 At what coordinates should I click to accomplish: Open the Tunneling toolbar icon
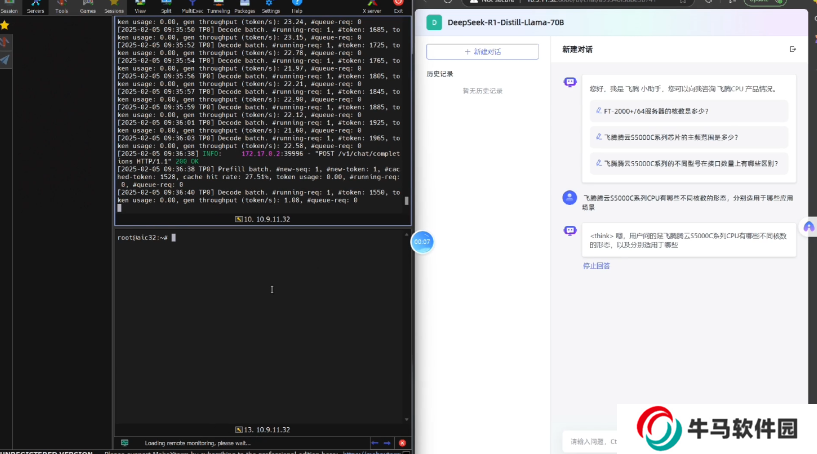pyautogui.click(x=218, y=6)
